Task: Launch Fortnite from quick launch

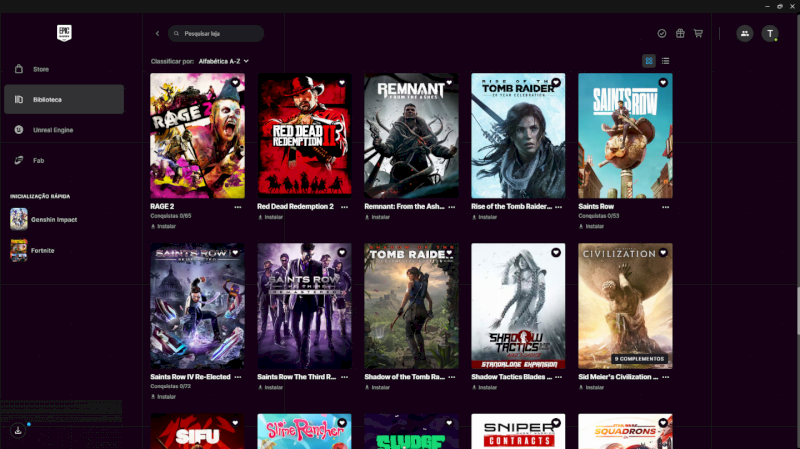Action: 32,251
